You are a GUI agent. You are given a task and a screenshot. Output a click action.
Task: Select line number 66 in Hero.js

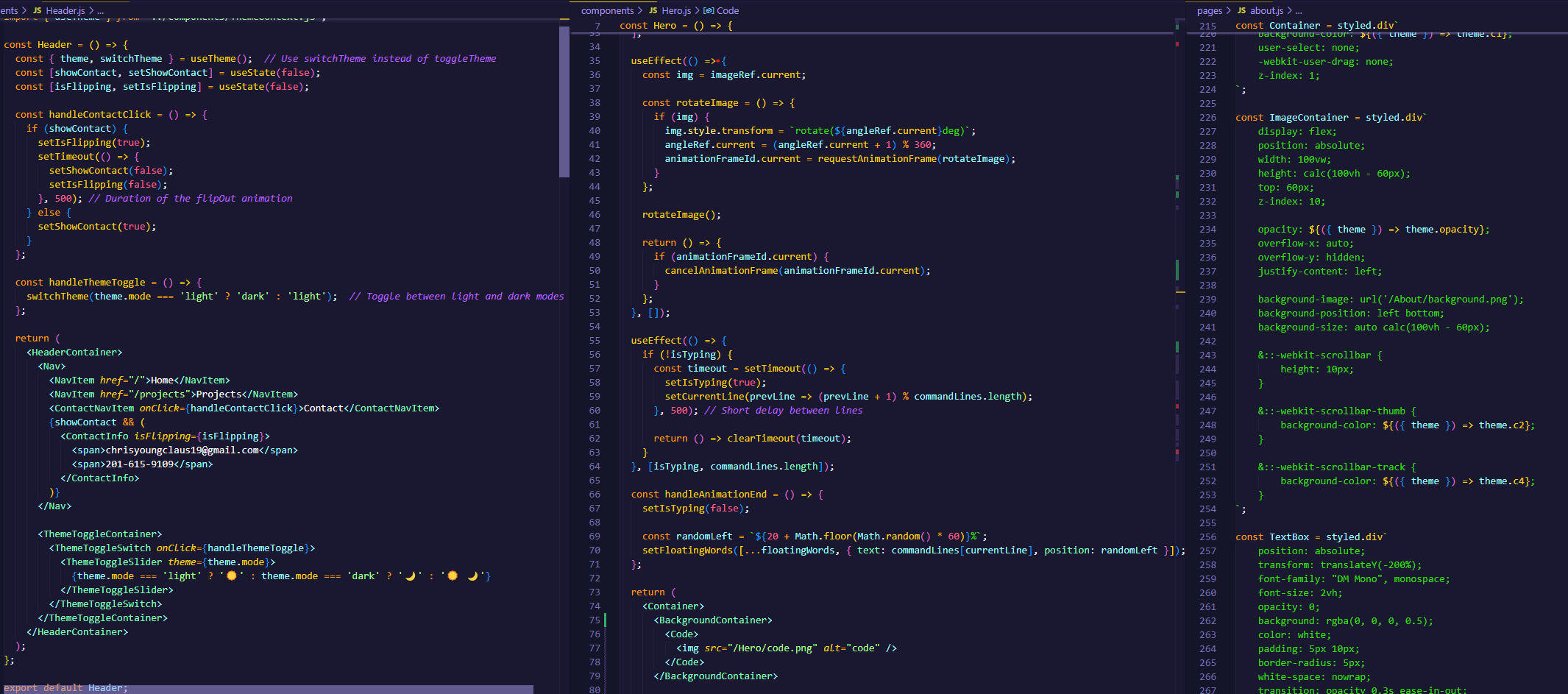pyautogui.click(x=595, y=495)
